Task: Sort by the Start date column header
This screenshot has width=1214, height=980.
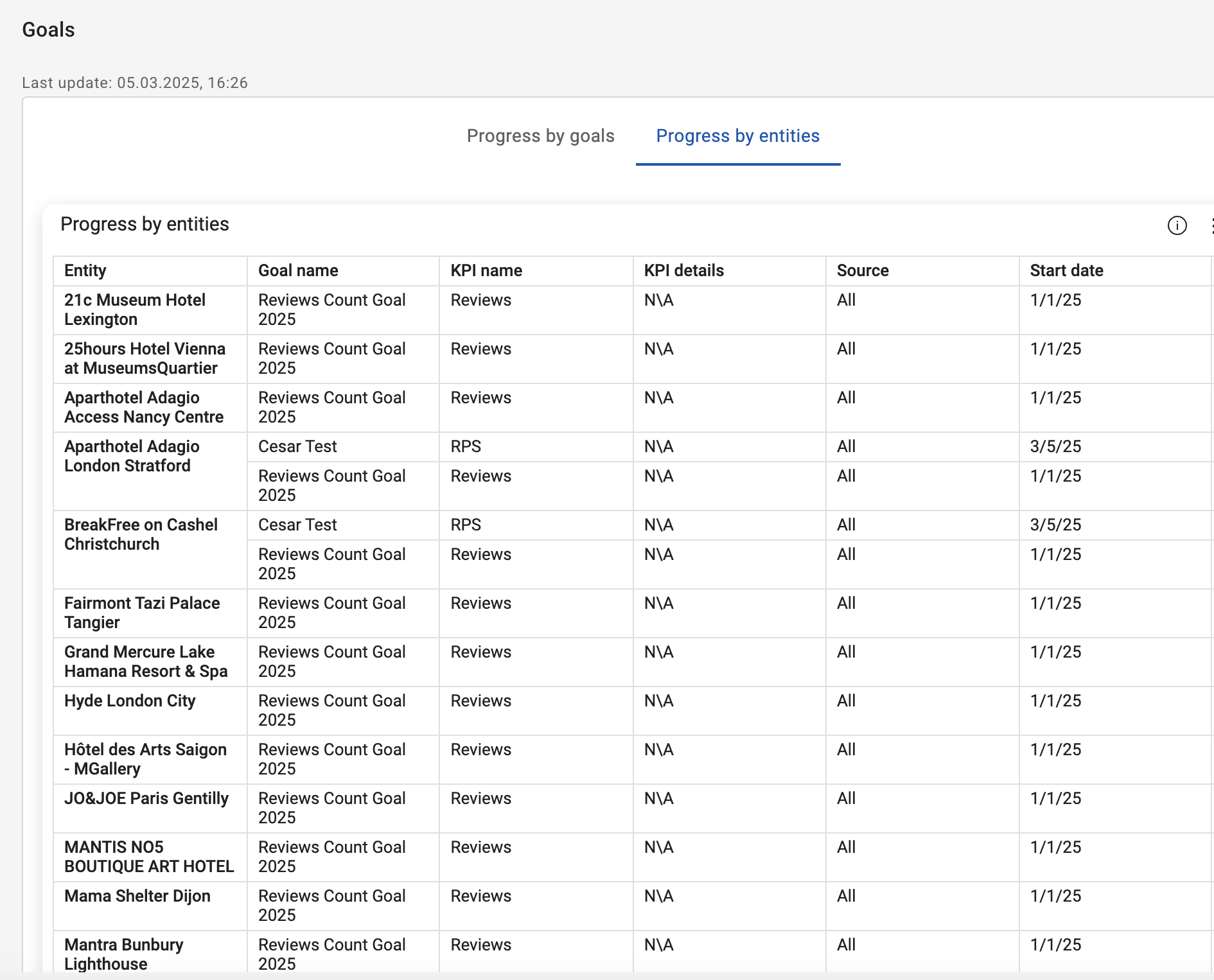Action: 1066,270
